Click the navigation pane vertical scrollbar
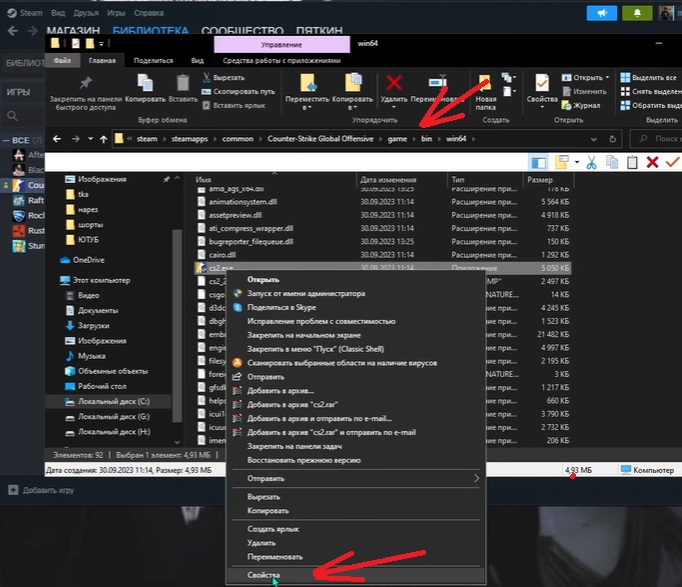 [177, 325]
